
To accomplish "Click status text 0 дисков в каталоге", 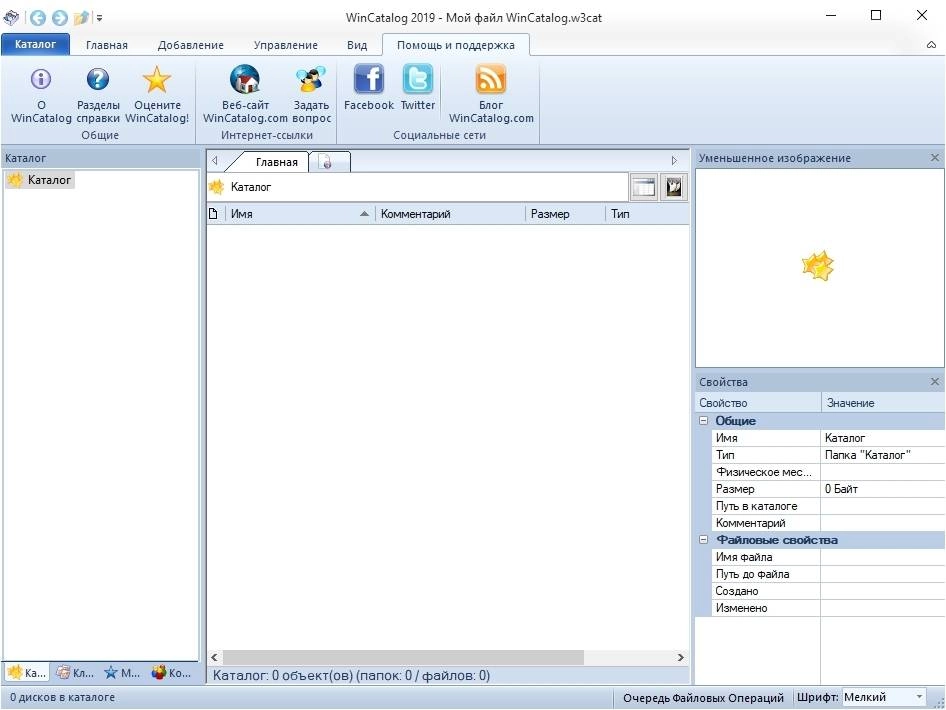I will (x=62, y=697).
